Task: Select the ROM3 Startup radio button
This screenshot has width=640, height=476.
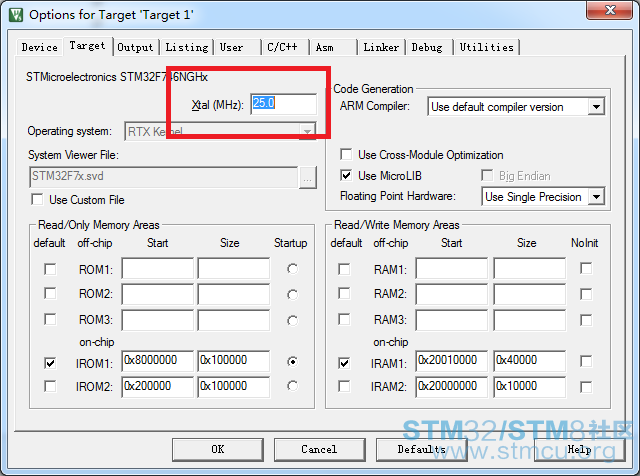Action: [292, 320]
